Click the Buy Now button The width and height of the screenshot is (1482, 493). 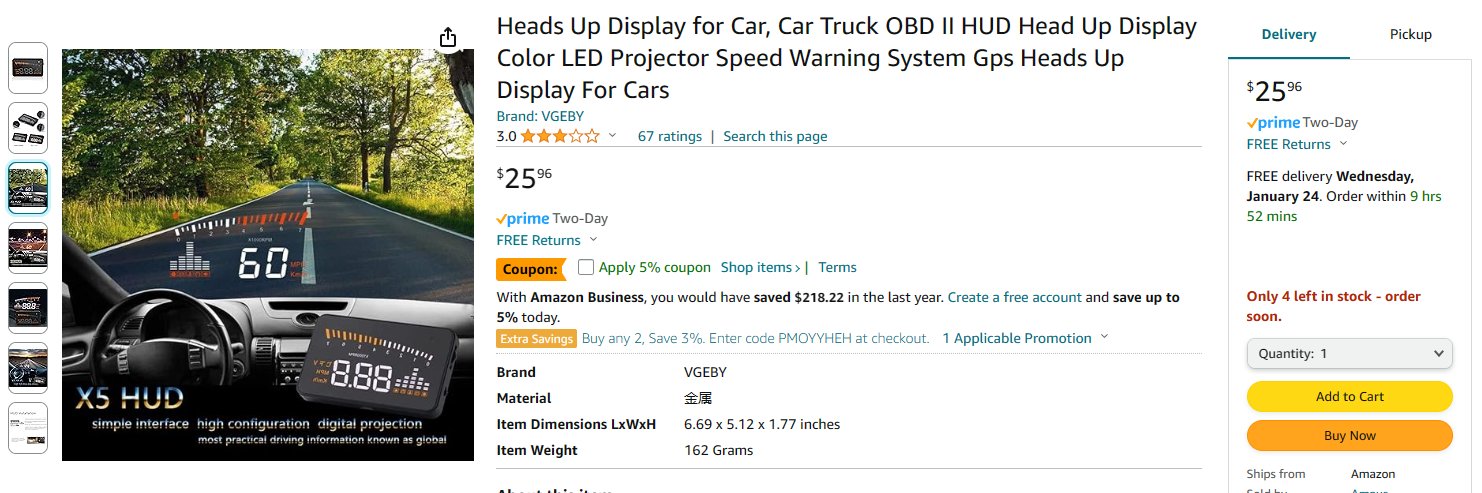tap(1349, 435)
